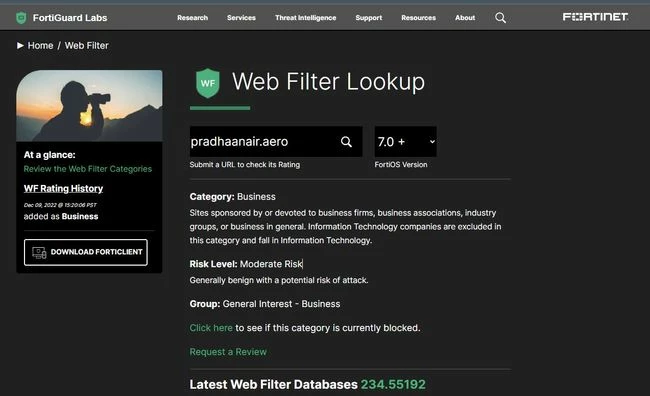
Task: Open Review the Web Filter Categories link
Action: pyautogui.click(x=87, y=169)
